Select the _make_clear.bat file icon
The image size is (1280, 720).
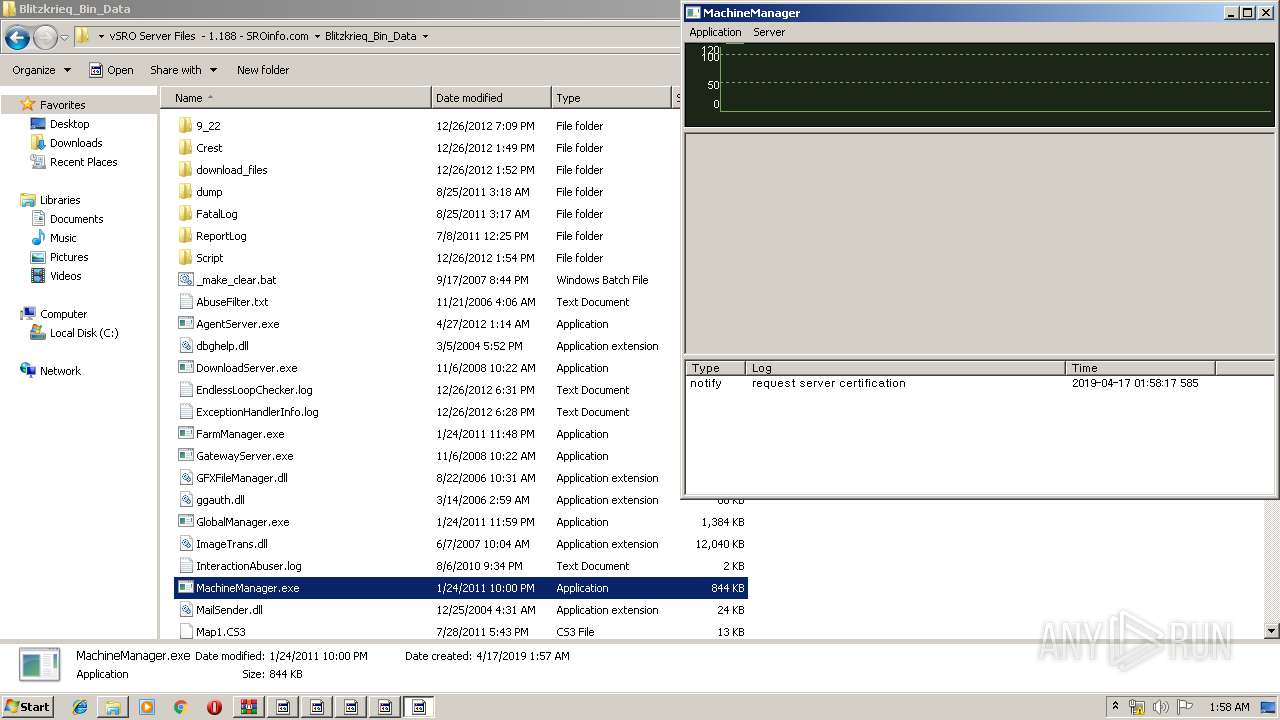185,280
